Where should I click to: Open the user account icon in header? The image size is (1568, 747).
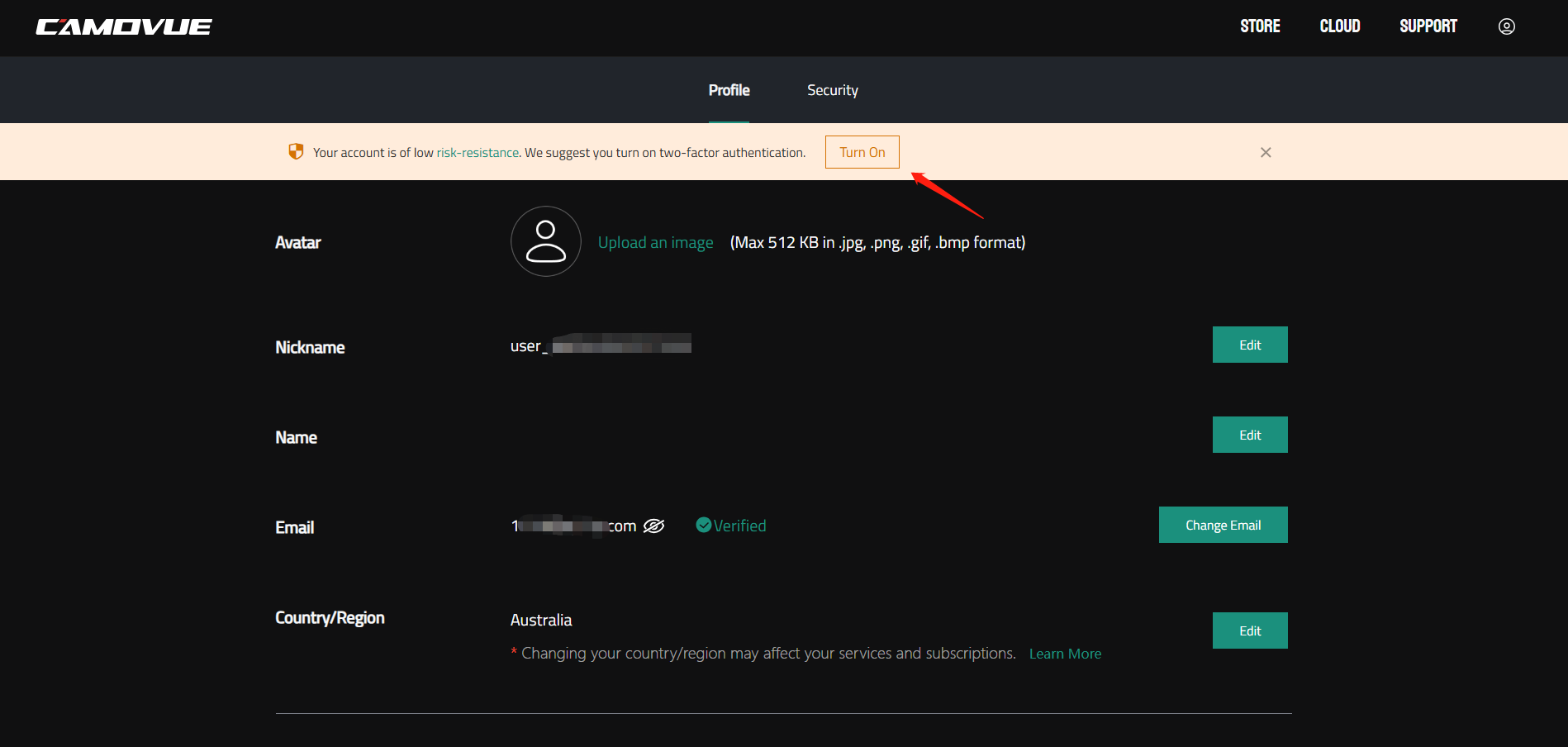[1507, 26]
